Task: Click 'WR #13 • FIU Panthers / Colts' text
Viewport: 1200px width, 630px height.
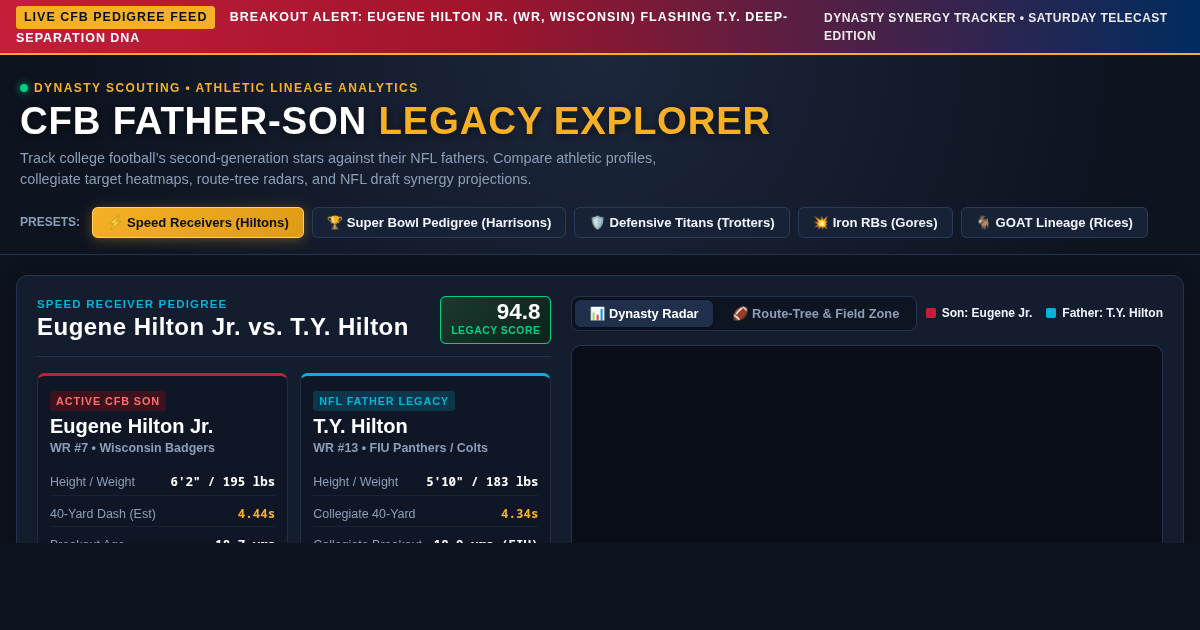Action: [x=401, y=448]
